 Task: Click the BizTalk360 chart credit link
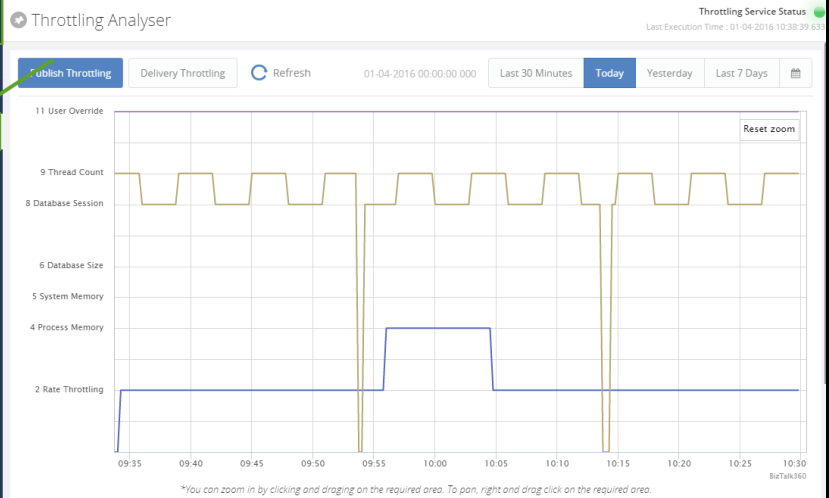point(785,477)
